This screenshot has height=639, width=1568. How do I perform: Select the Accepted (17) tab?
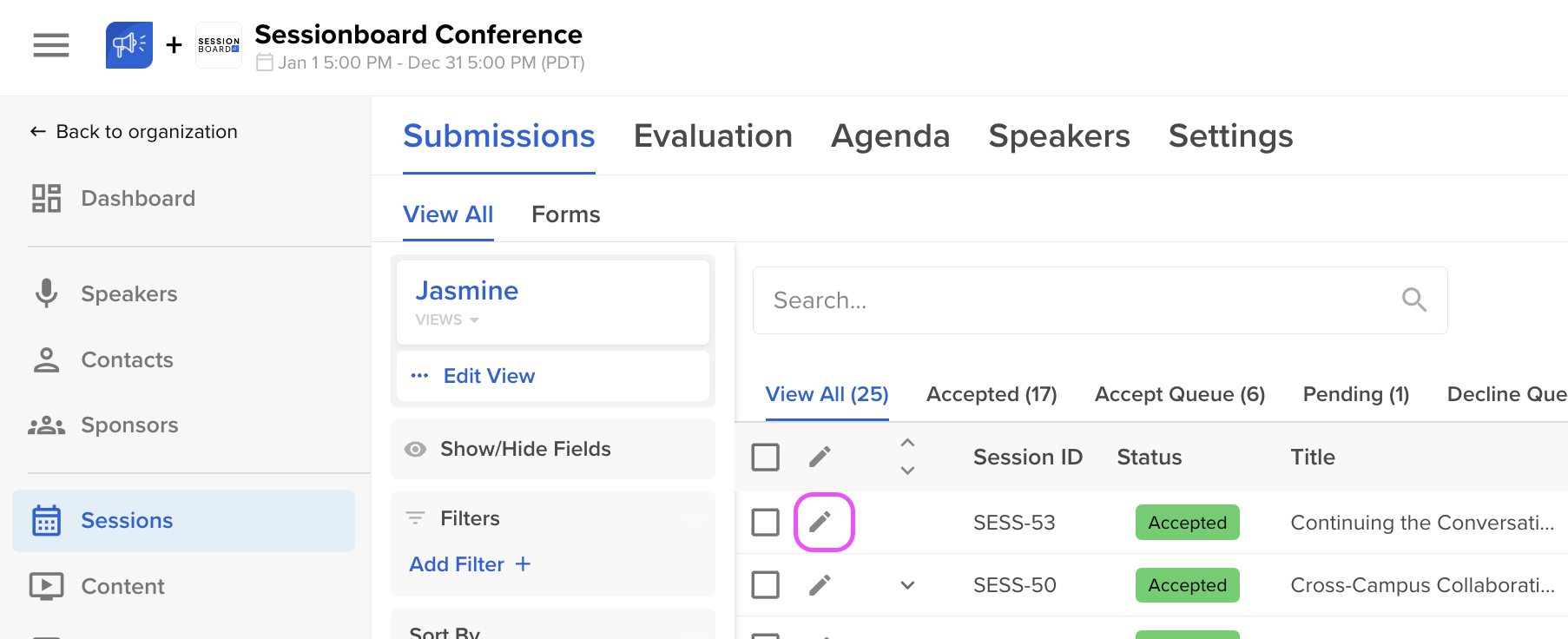(992, 394)
